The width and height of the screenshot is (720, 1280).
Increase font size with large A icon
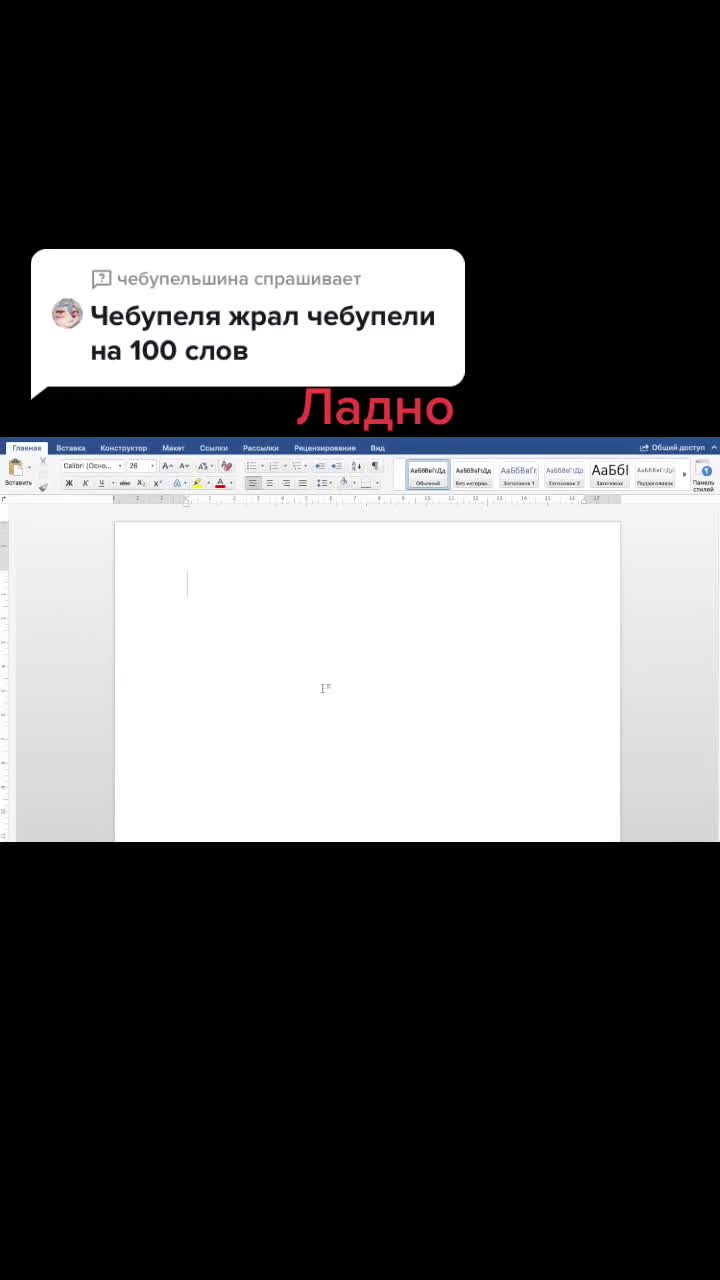(167, 466)
